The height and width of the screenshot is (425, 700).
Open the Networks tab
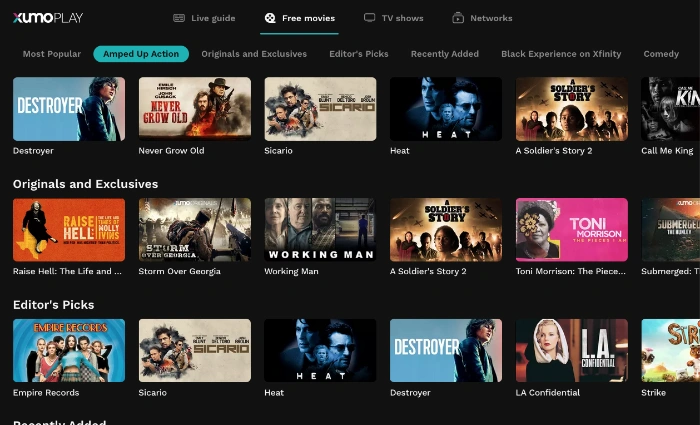482,18
